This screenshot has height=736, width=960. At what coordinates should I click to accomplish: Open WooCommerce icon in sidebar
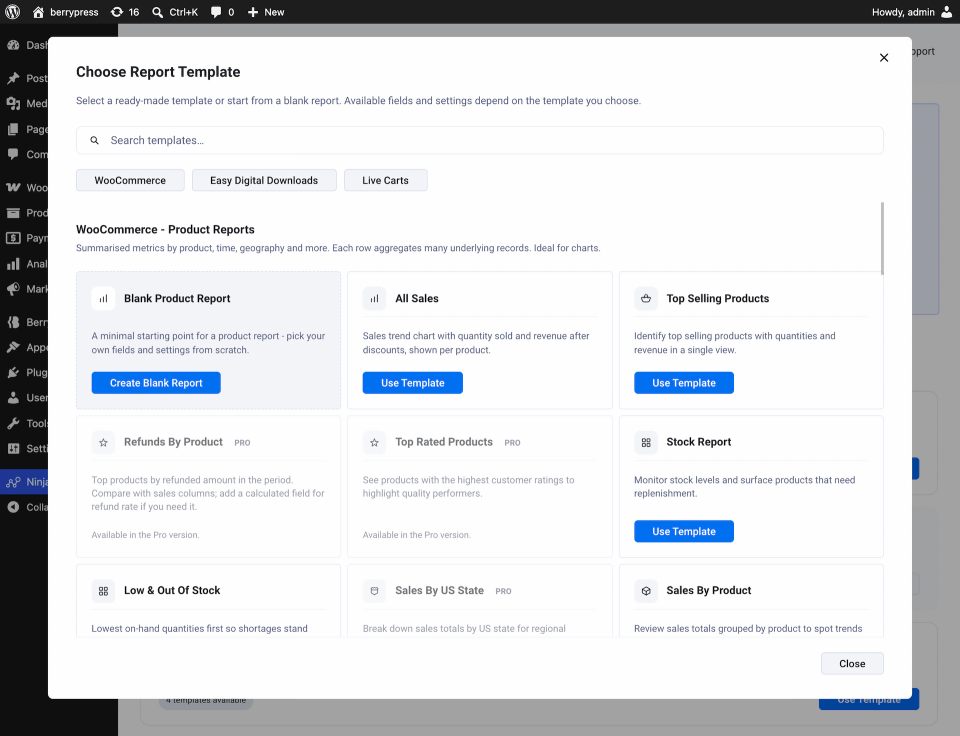coord(13,187)
